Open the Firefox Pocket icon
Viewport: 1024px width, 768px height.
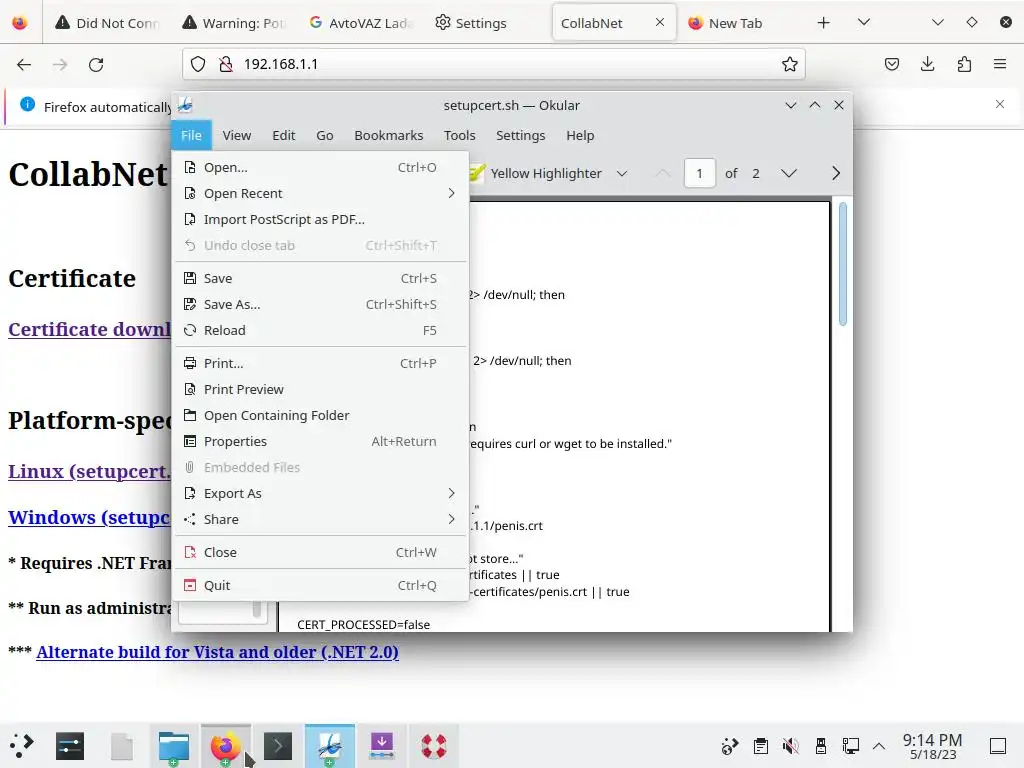pyautogui.click(x=891, y=64)
